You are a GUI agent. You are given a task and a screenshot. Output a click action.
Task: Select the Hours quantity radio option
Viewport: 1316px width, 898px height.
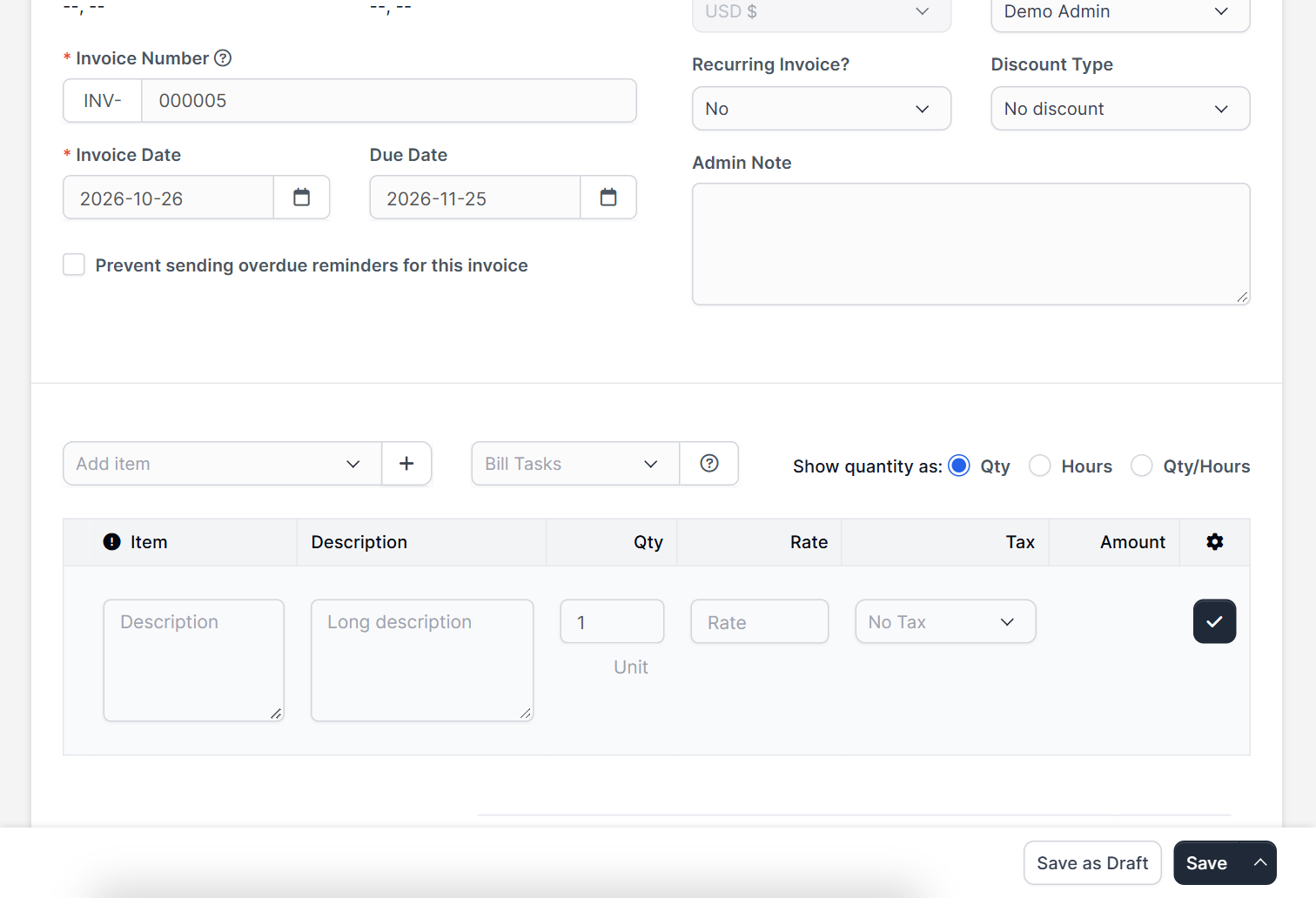pos(1039,466)
